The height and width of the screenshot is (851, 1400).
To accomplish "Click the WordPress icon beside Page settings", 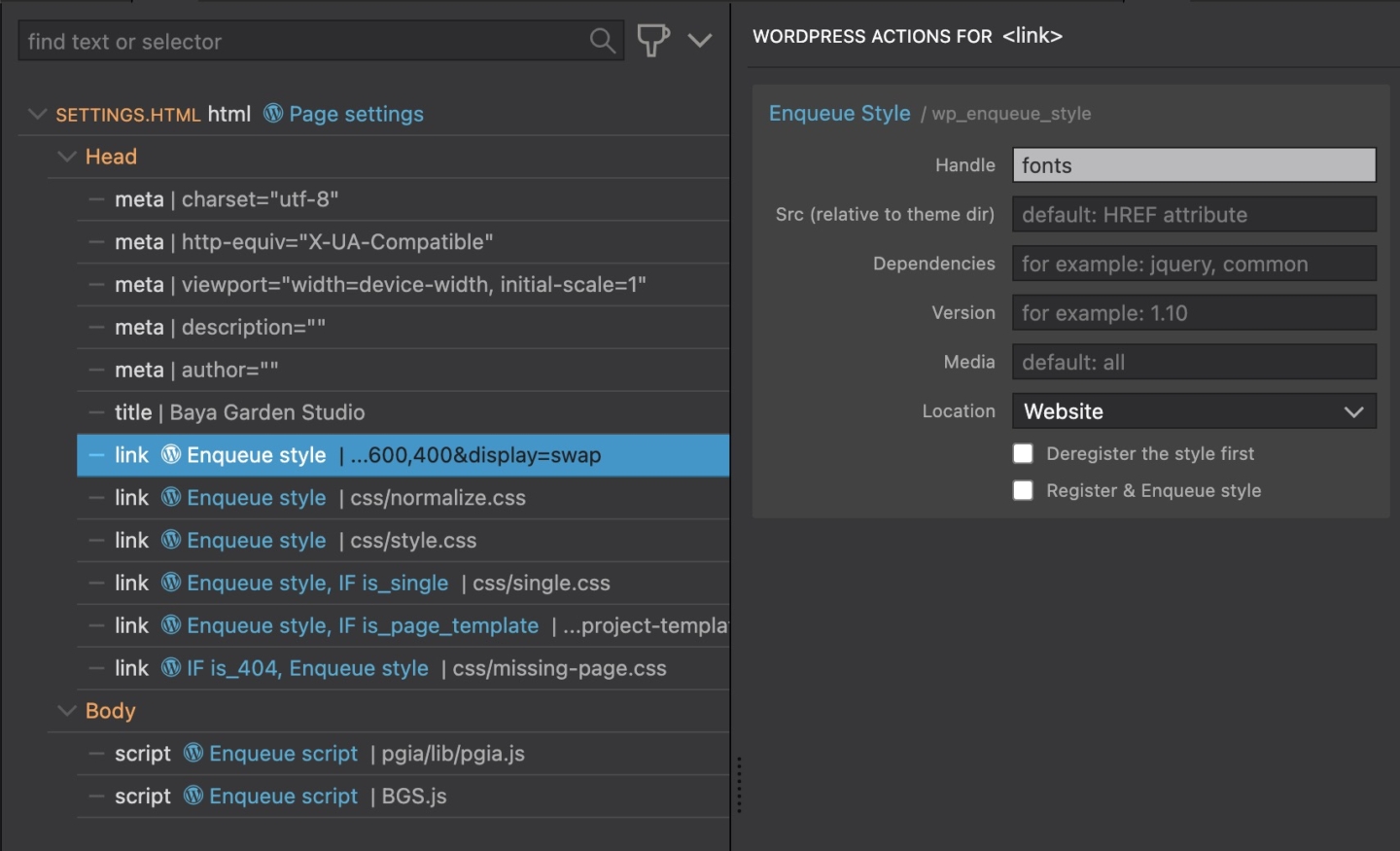I will (x=272, y=114).
